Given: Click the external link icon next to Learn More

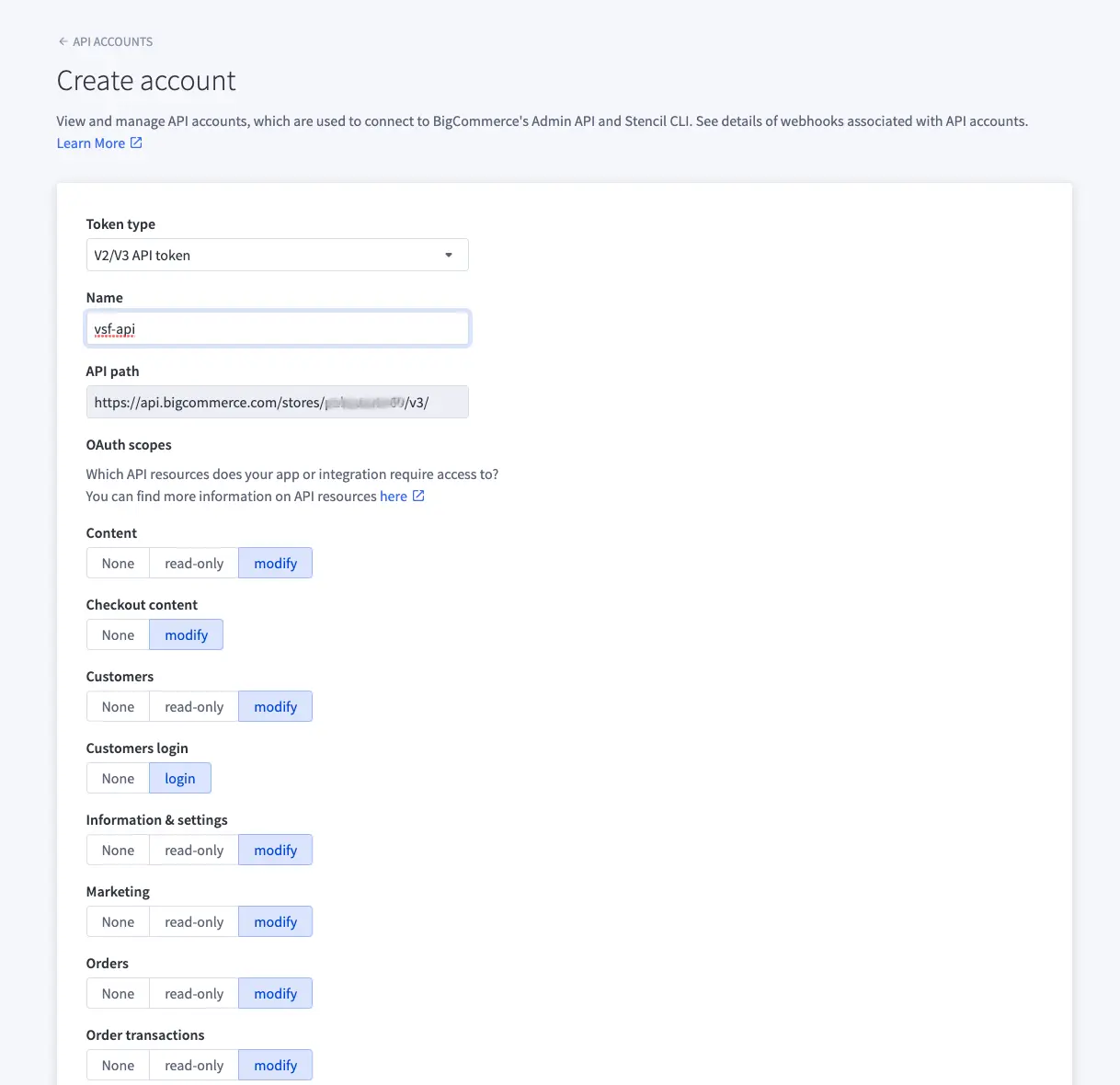Looking at the screenshot, I should click(136, 143).
